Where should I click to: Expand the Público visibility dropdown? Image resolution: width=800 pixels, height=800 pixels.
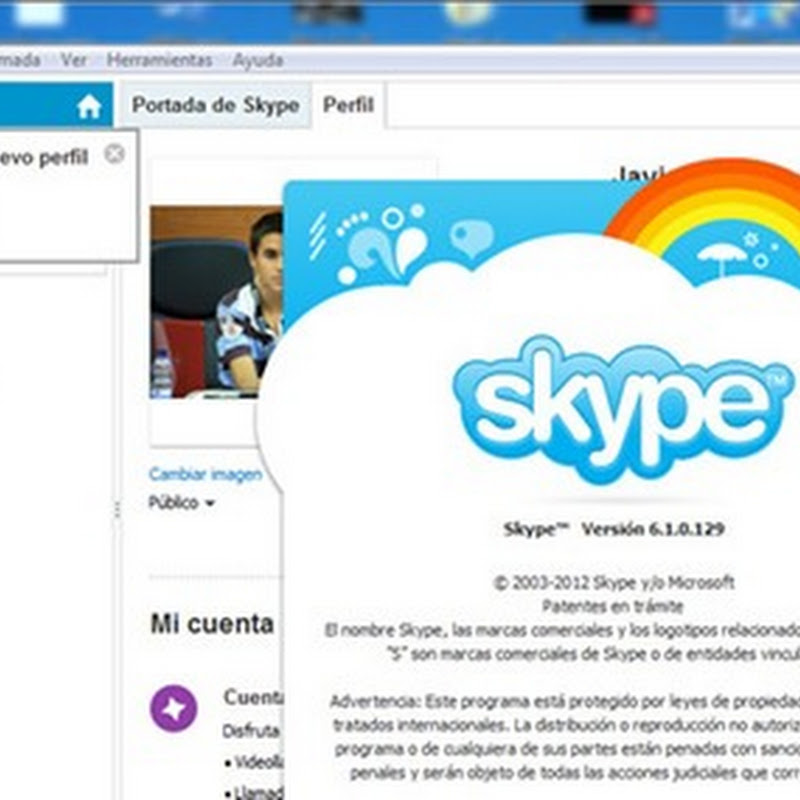[x=181, y=503]
